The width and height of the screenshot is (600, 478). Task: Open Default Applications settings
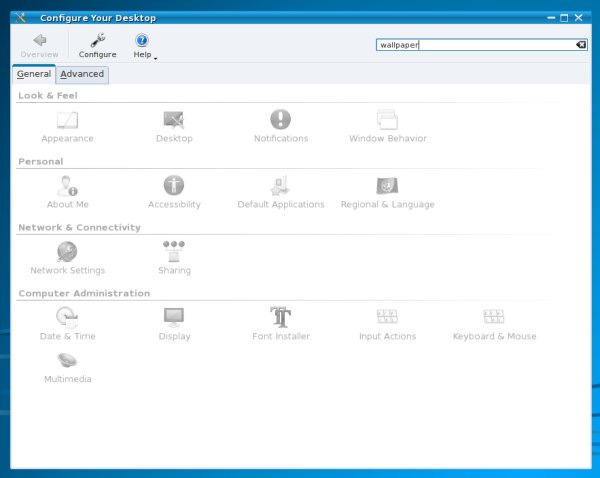click(281, 193)
